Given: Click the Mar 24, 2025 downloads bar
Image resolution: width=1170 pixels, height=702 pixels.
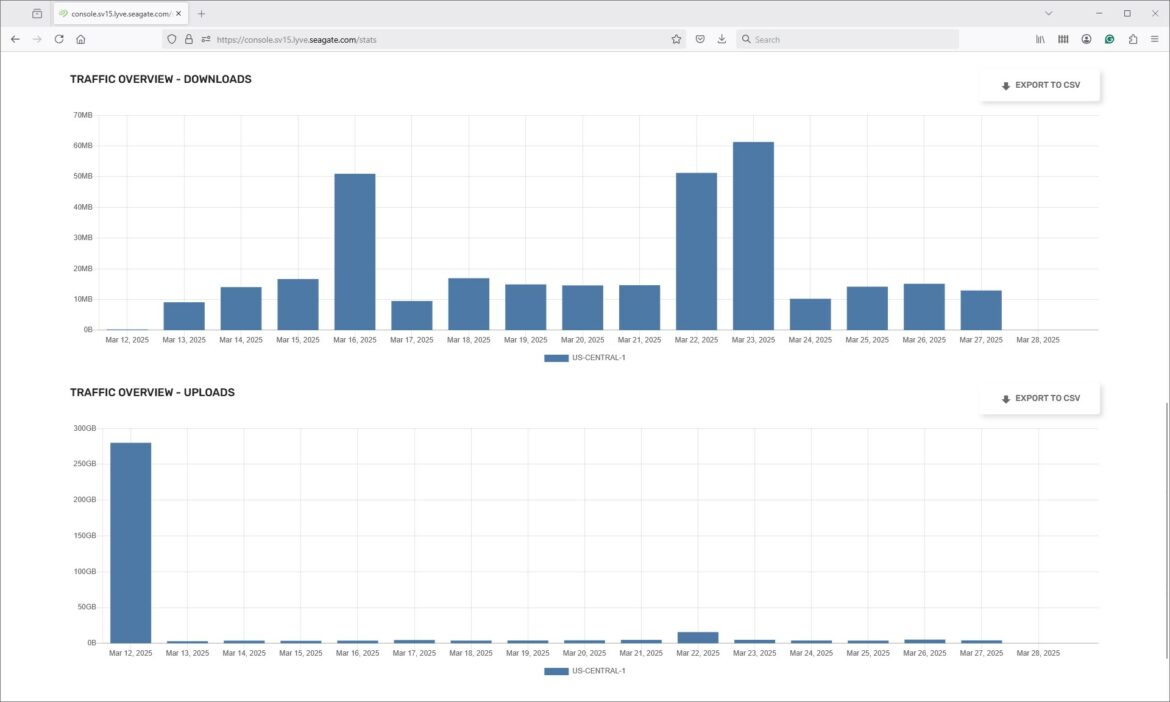Looking at the screenshot, I should point(810,314).
